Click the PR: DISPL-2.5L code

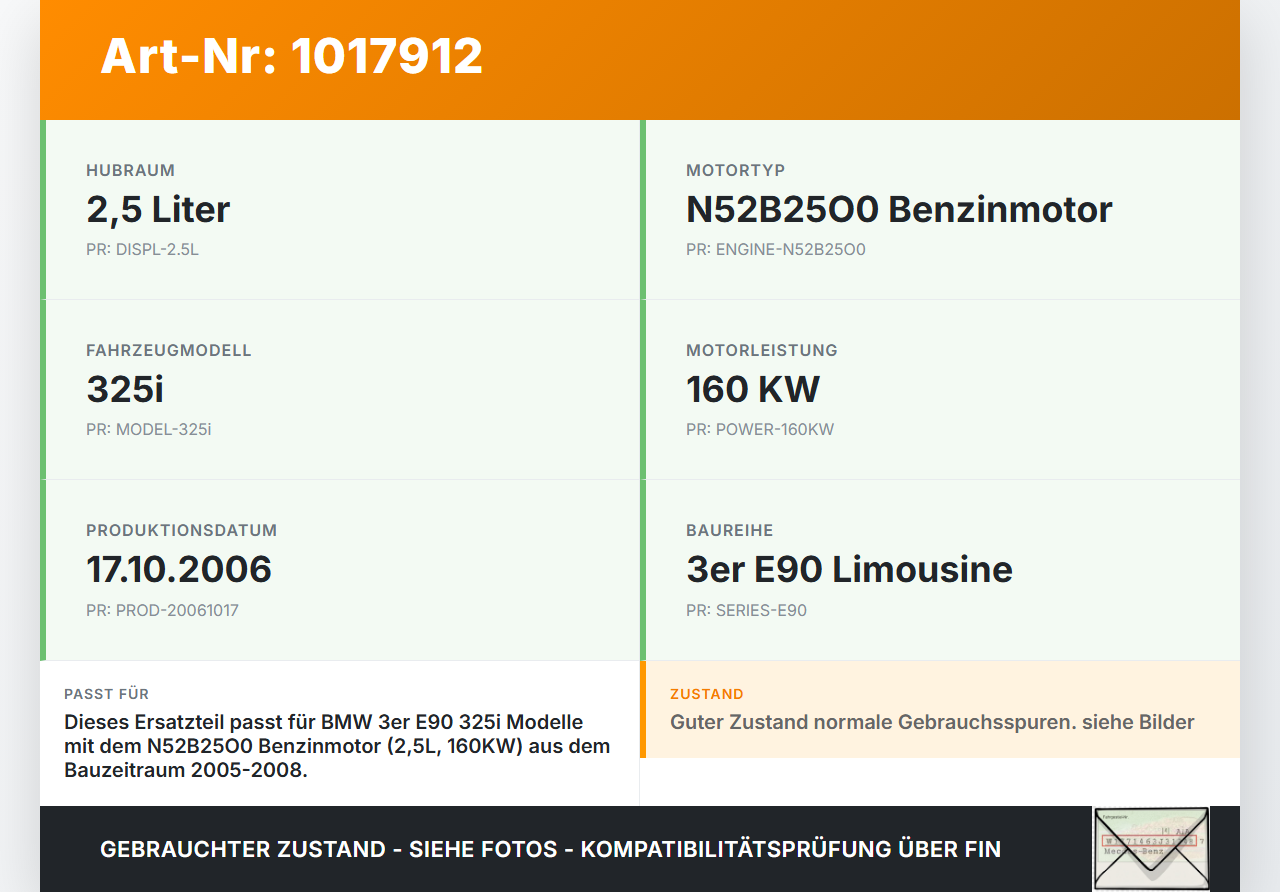click(x=142, y=250)
